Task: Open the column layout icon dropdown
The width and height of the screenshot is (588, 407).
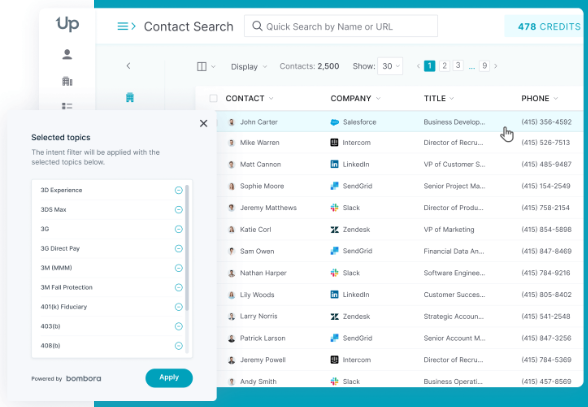Action: pos(206,66)
